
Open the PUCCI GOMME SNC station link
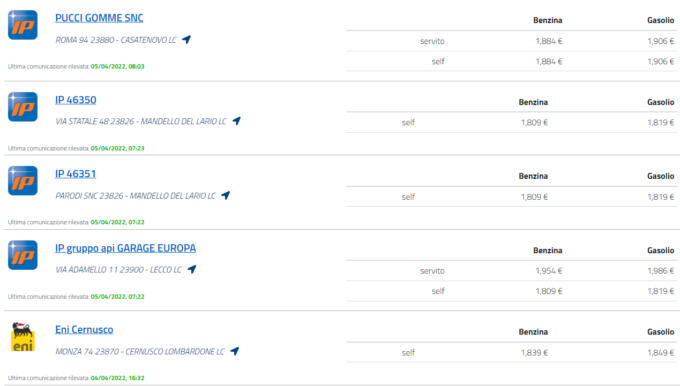click(99, 18)
